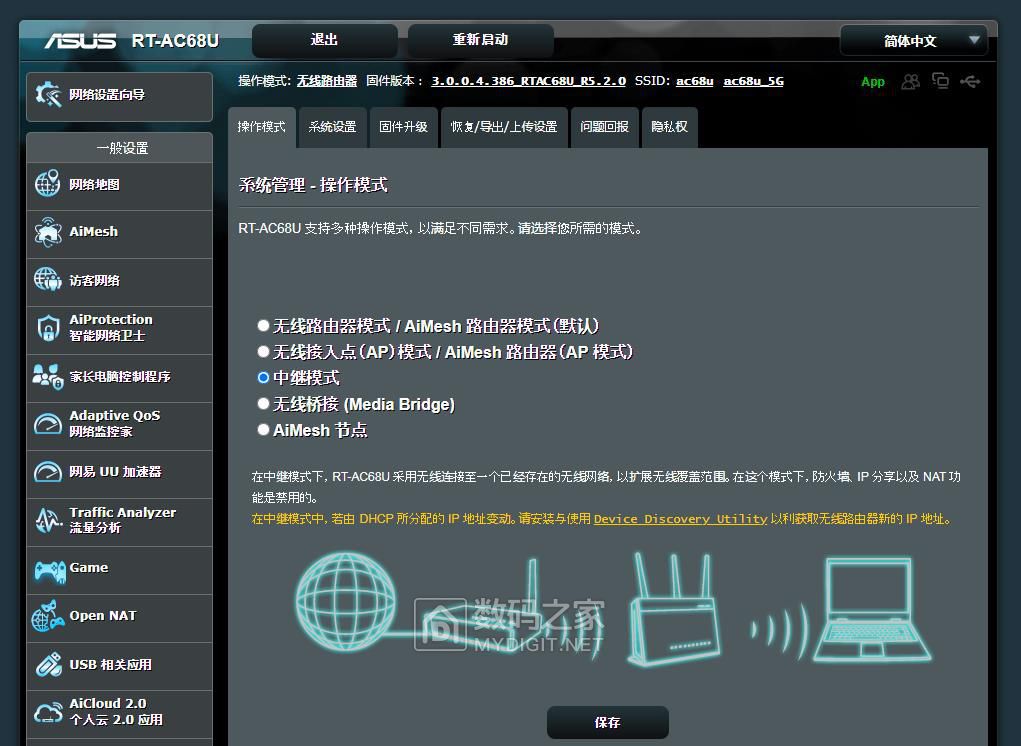Click the ASUS logo
The image size is (1021, 746).
click(x=81, y=41)
